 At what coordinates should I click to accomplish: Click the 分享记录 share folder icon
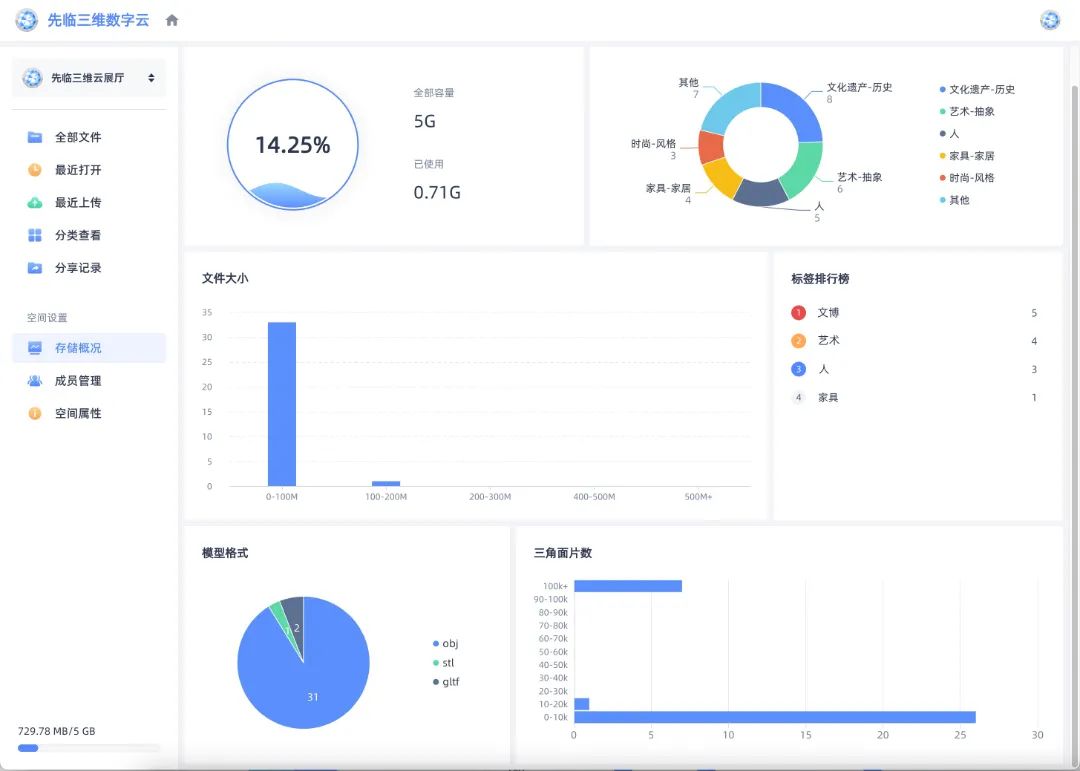(35, 268)
